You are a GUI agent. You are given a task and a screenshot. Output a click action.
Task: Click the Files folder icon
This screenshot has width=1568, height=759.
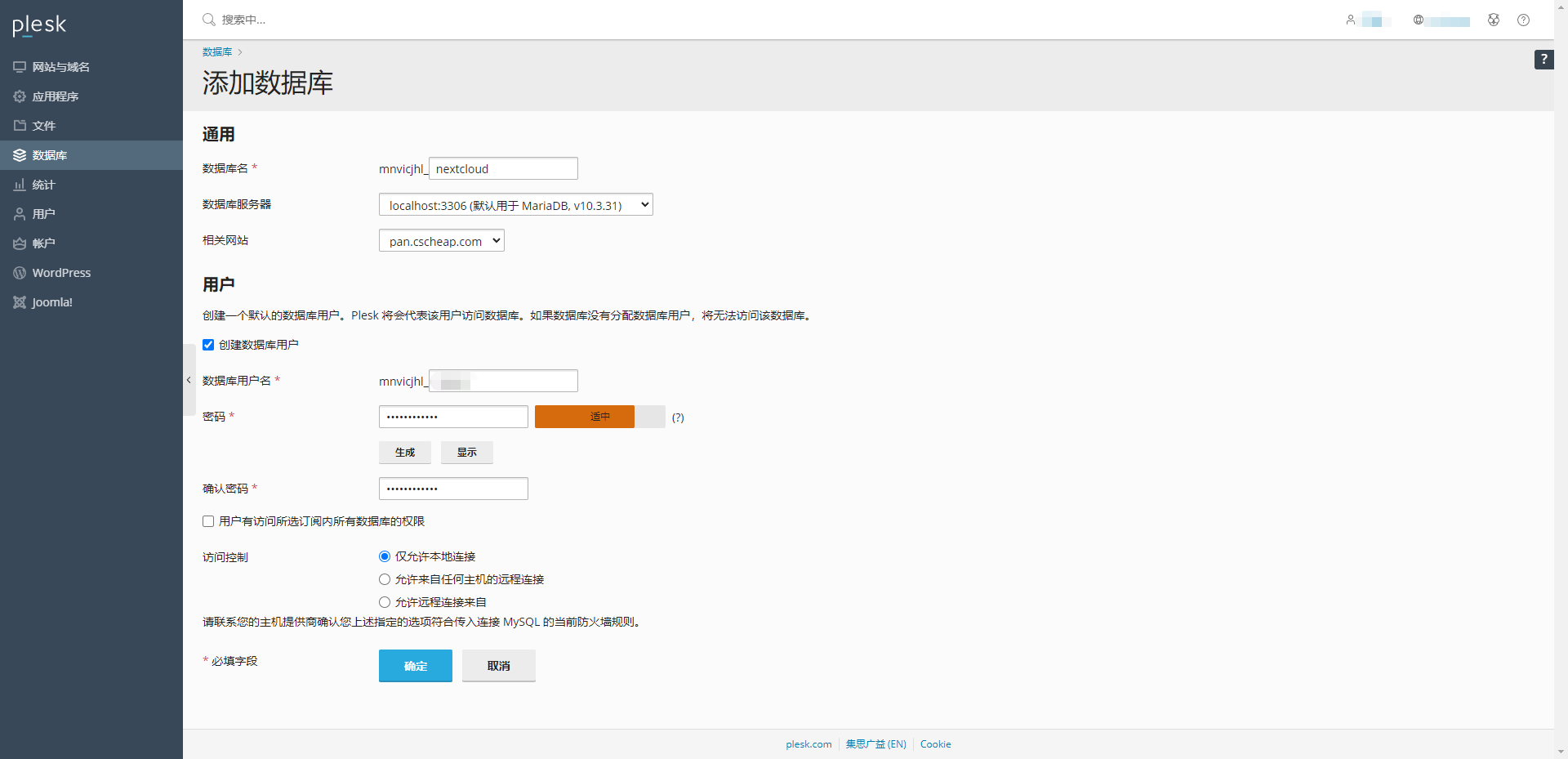pyautogui.click(x=20, y=126)
